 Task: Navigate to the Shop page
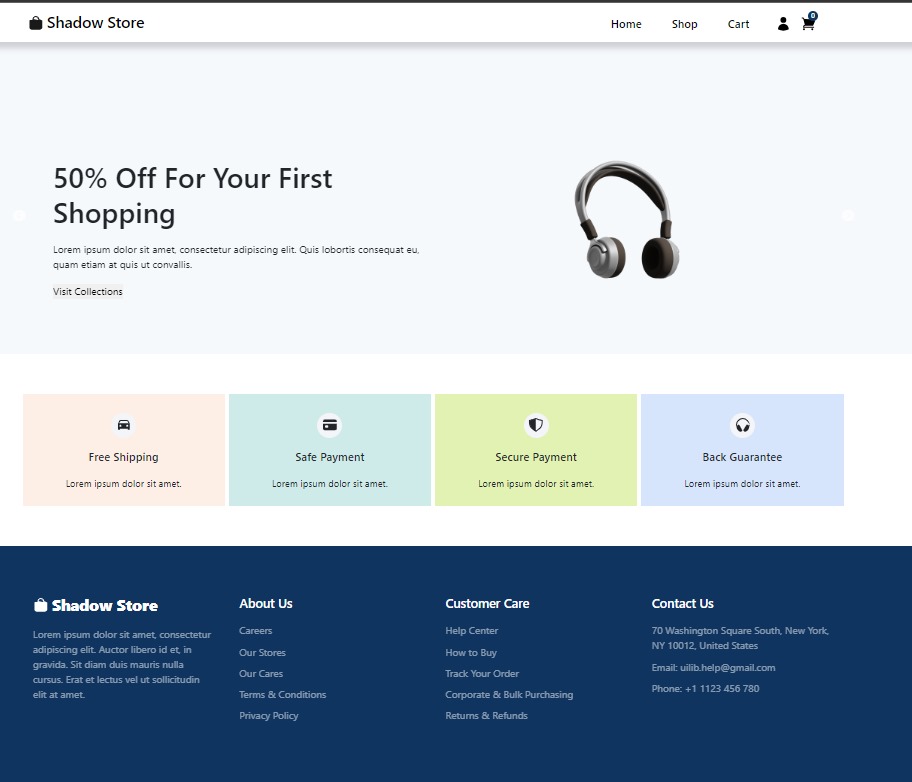[x=685, y=24]
